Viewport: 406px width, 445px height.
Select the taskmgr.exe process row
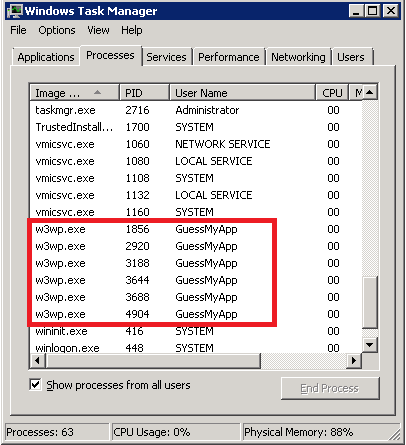[x=195, y=110]
